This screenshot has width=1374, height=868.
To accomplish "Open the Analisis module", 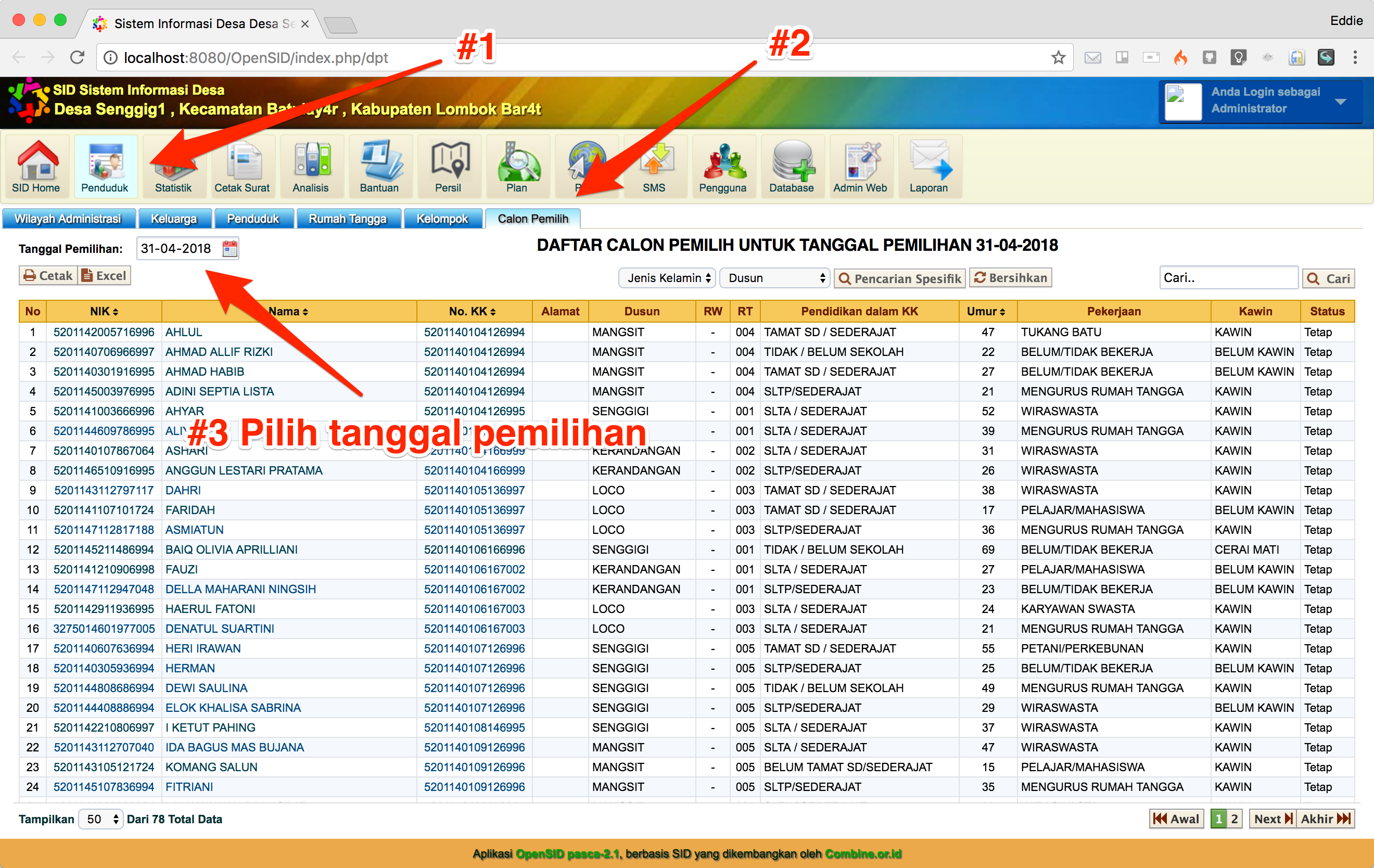I will [x=312, y=166].
